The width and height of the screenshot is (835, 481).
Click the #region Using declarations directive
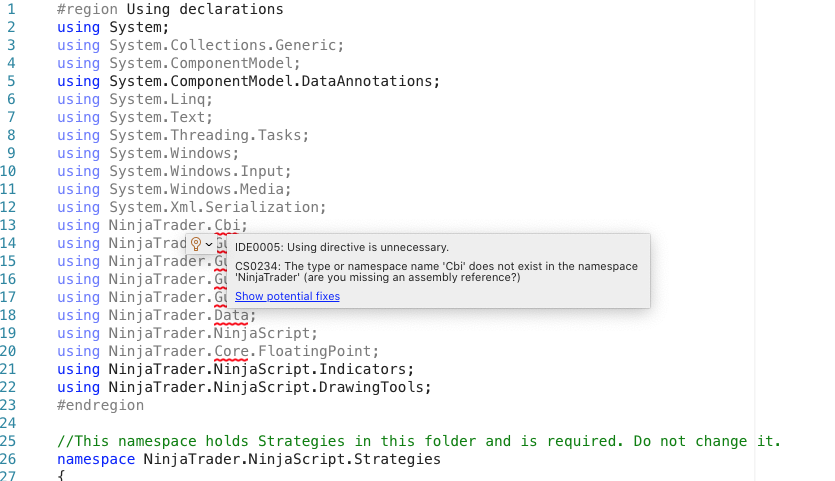pyautogui.click(x=170, y=9)
